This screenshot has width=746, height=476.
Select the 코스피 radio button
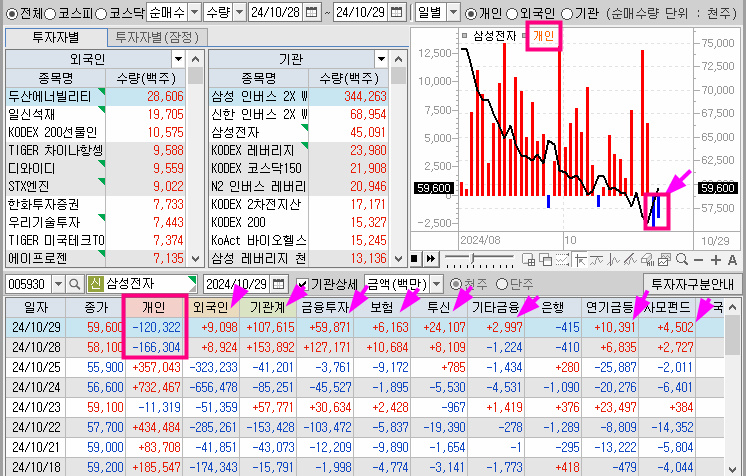(x=50, y=13)
